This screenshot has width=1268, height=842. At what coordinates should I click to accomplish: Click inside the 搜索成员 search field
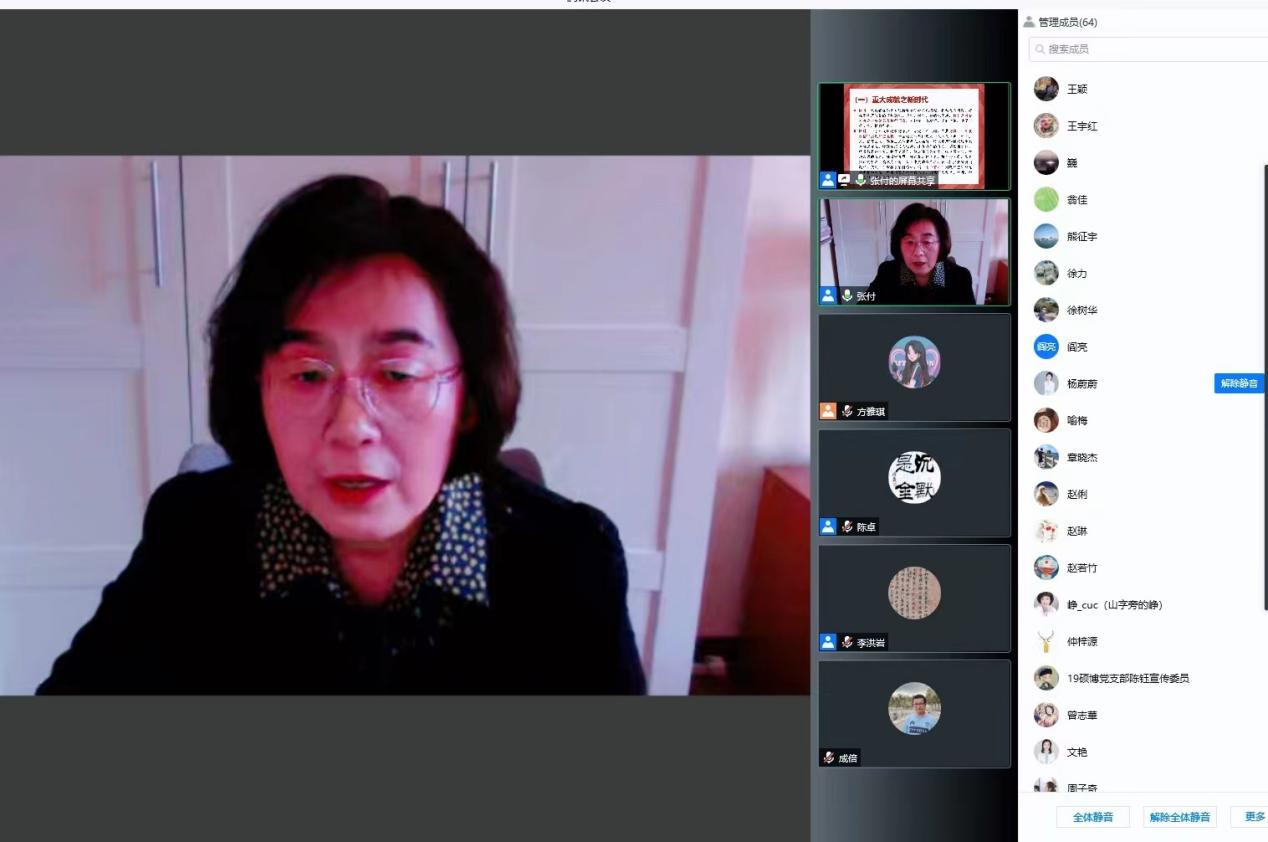pos(1150,49)
